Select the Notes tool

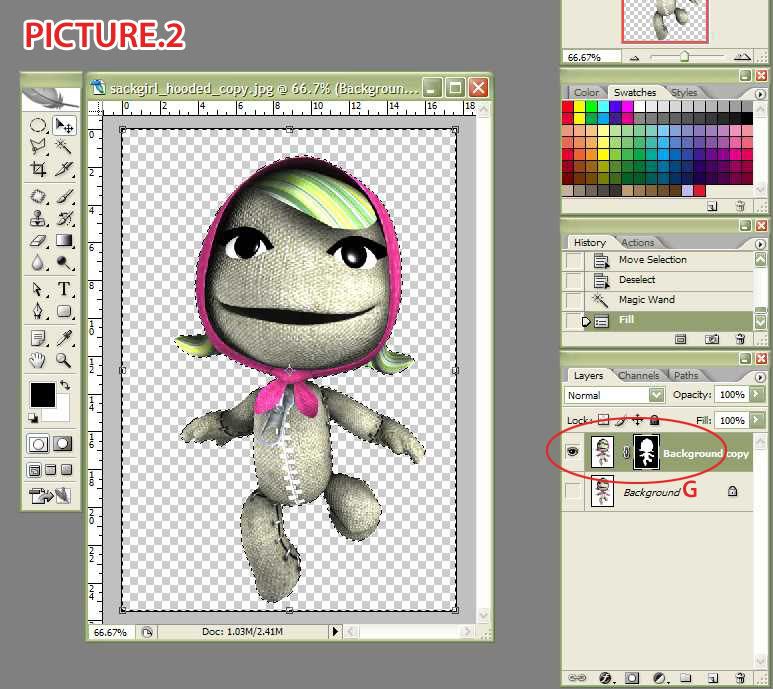(x=38, y=339)
